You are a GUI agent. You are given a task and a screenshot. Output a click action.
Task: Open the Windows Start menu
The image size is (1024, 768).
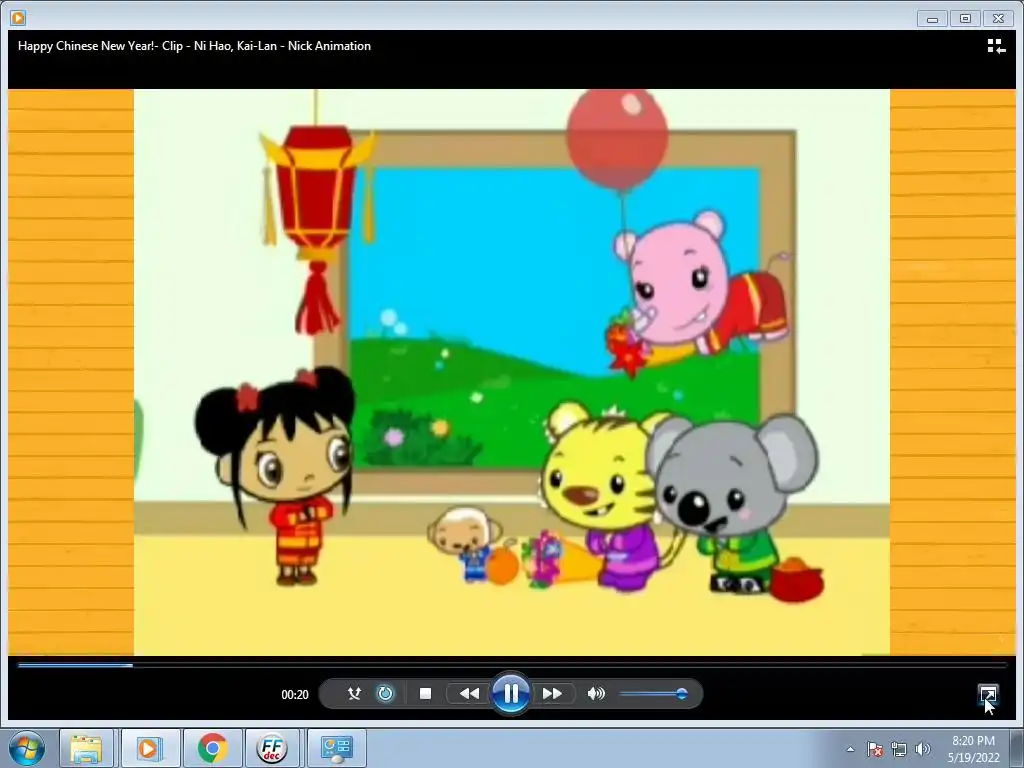click(x=27, y=748)
